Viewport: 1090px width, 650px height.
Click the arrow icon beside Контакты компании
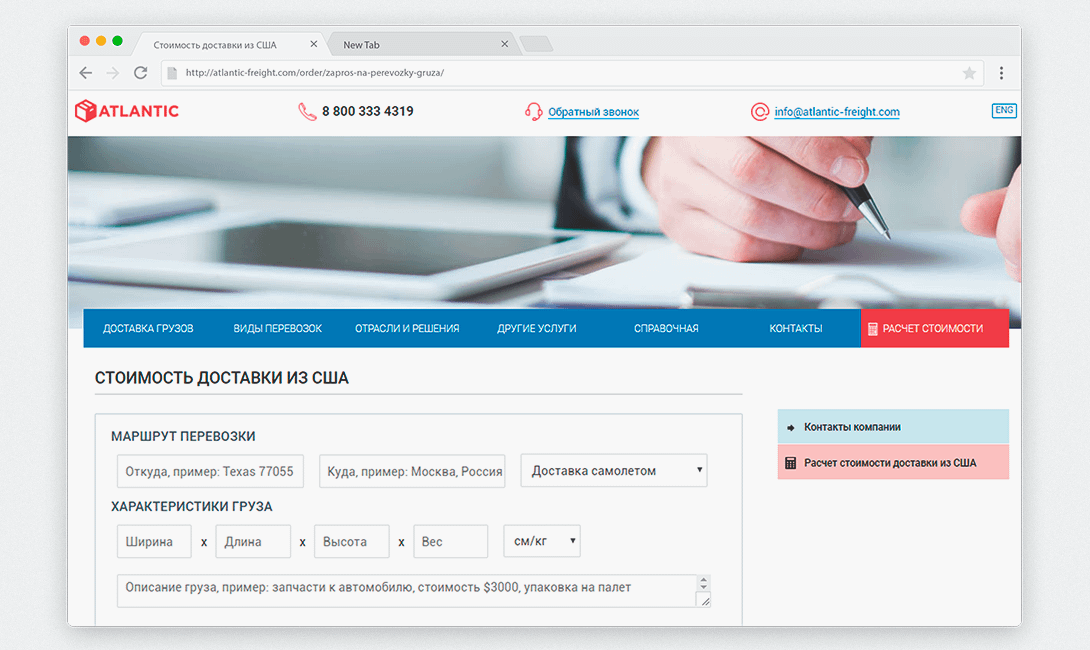[x=790, y=428]
